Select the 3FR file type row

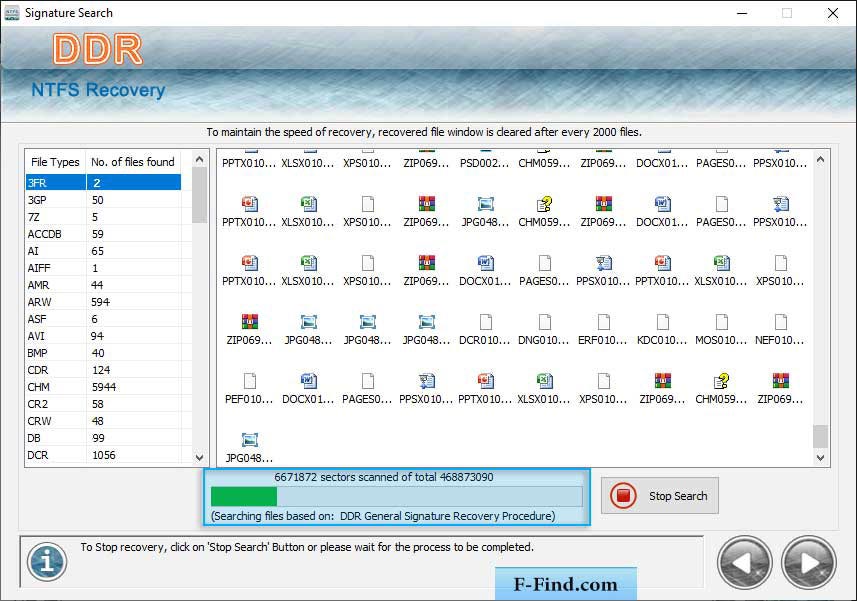tap(103, 182)
